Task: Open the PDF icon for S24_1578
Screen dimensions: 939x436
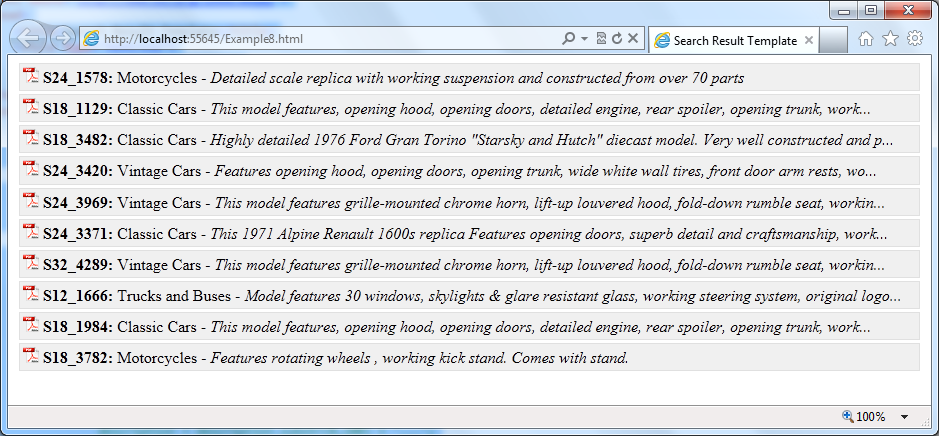Action: click(x=31, y=76)
